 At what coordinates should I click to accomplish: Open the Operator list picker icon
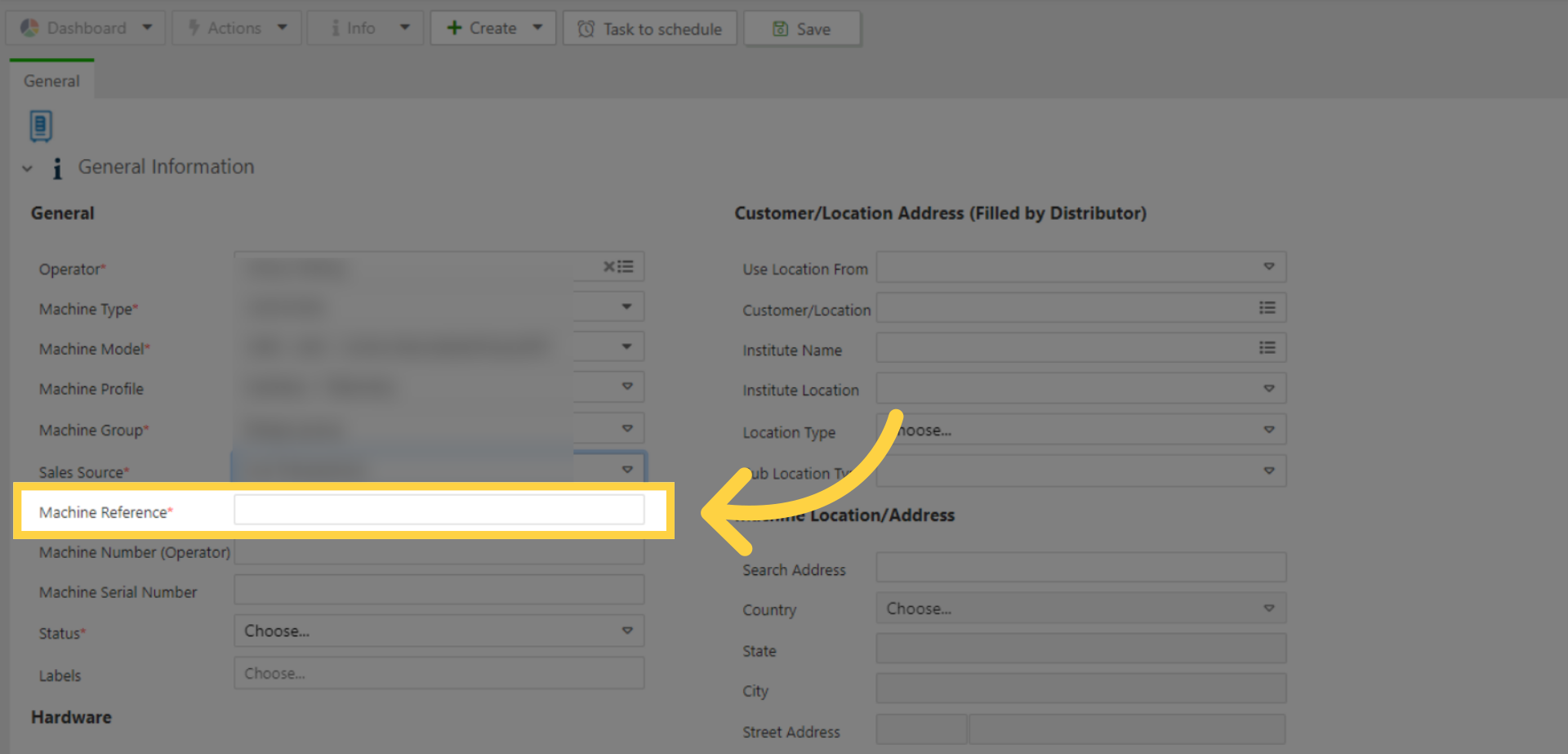point(626,266)
